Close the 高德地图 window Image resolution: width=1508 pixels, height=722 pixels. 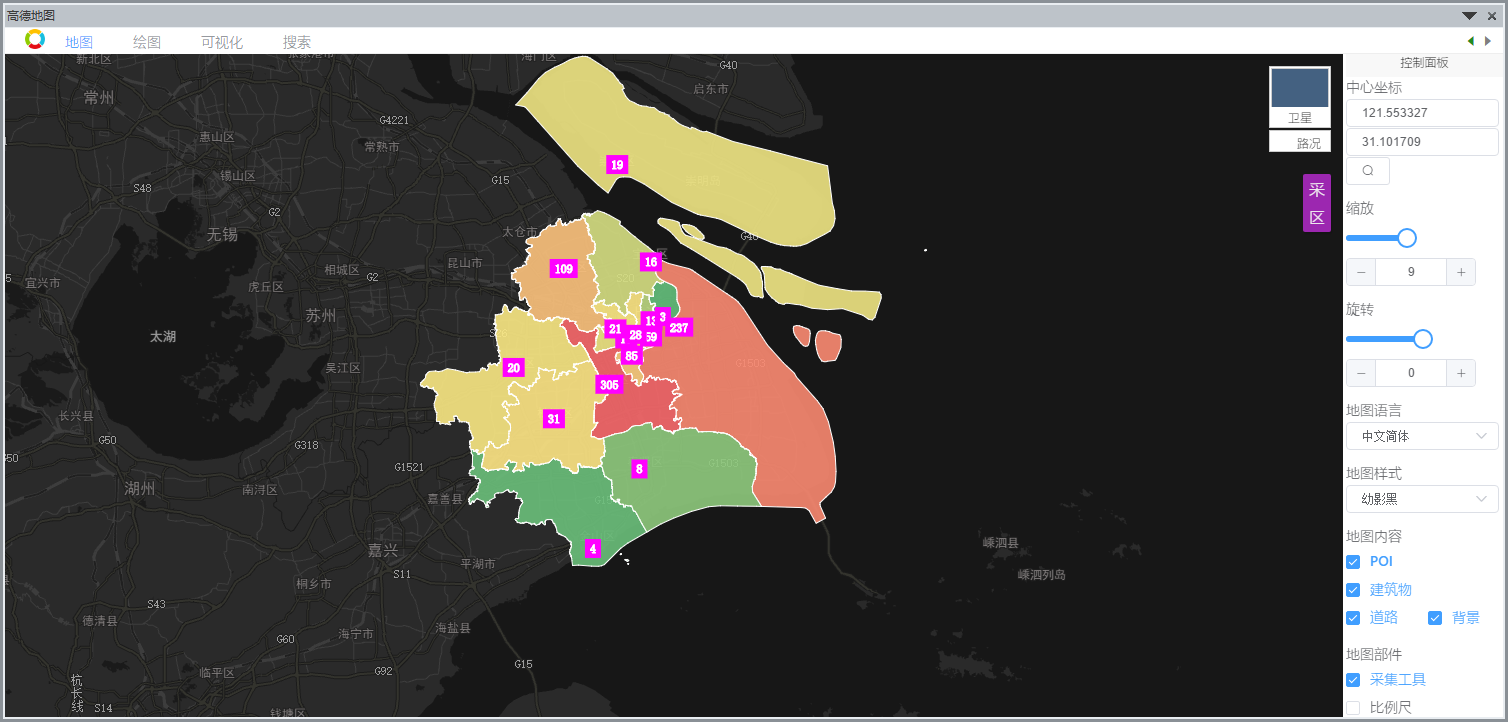pos(1492,15)
